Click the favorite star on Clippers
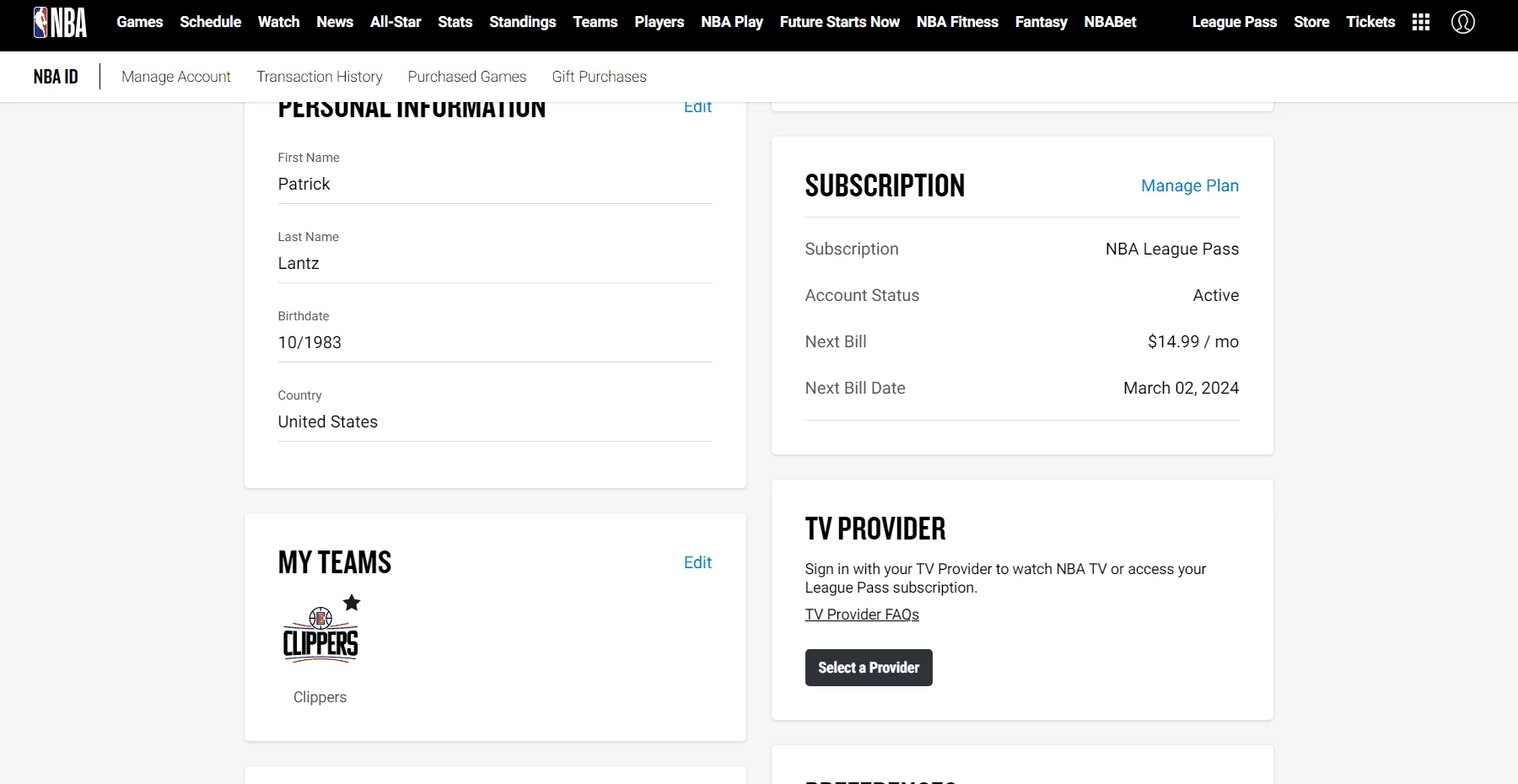 352,603
